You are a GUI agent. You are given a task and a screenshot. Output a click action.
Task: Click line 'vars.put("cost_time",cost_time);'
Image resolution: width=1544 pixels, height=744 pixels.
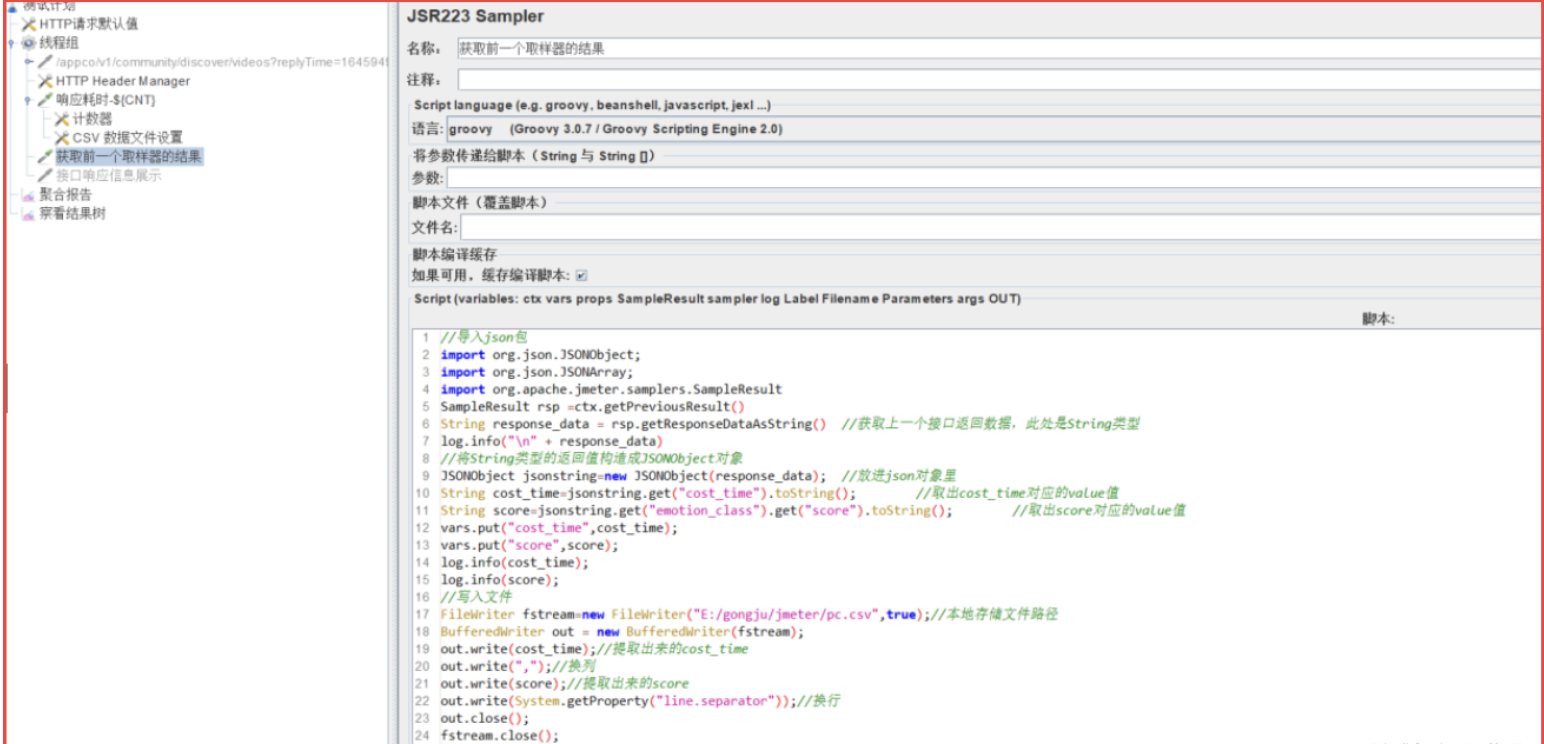pyautogui.click(x=559, y=527)
